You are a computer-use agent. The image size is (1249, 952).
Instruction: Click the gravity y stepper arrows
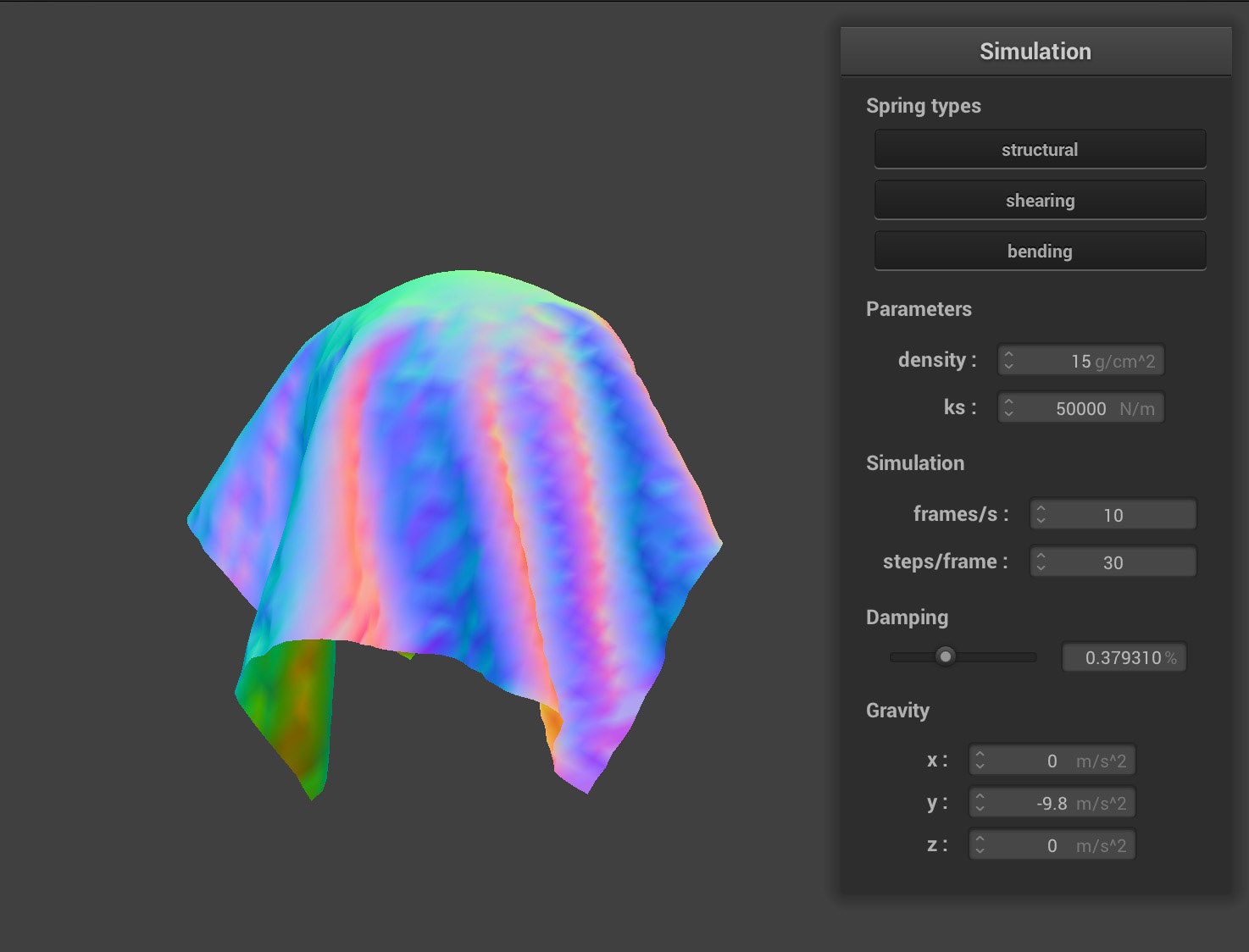[x=980, y=803]
